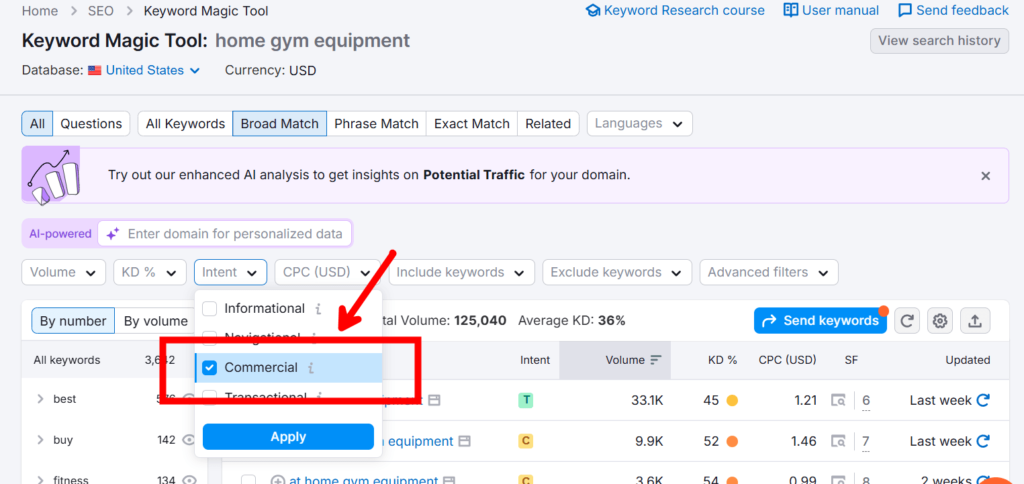
Task: Open the CPC (USD) filter dropdown
Action: coord(327,272)
